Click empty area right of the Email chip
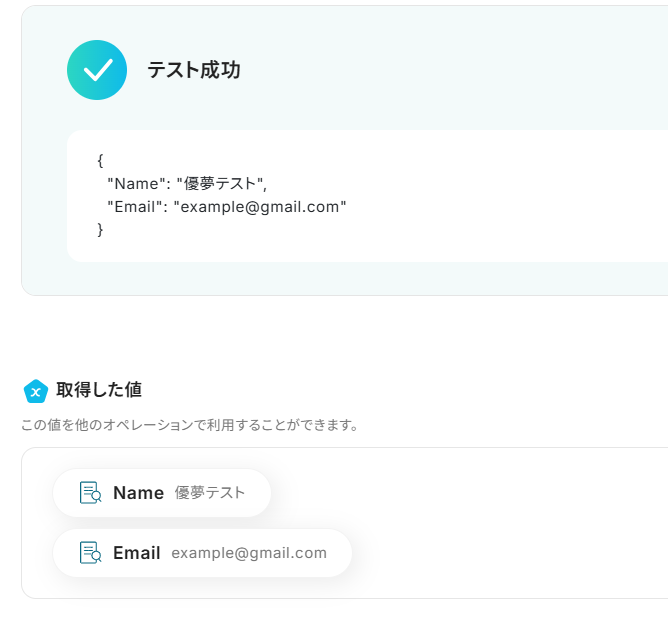 point(500,553)
